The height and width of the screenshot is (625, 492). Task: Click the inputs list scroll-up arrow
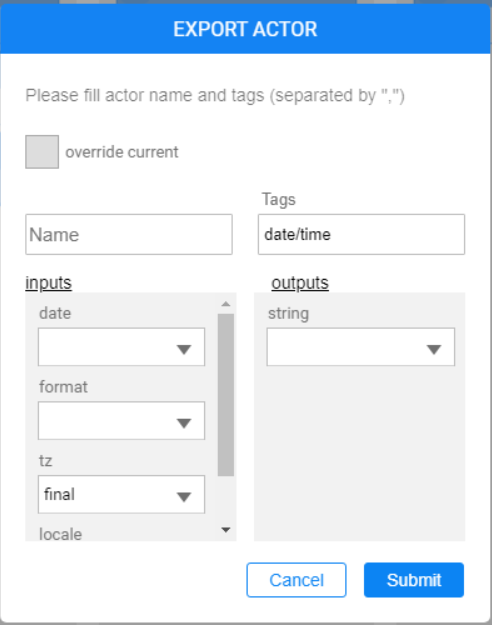coord(226,304)
